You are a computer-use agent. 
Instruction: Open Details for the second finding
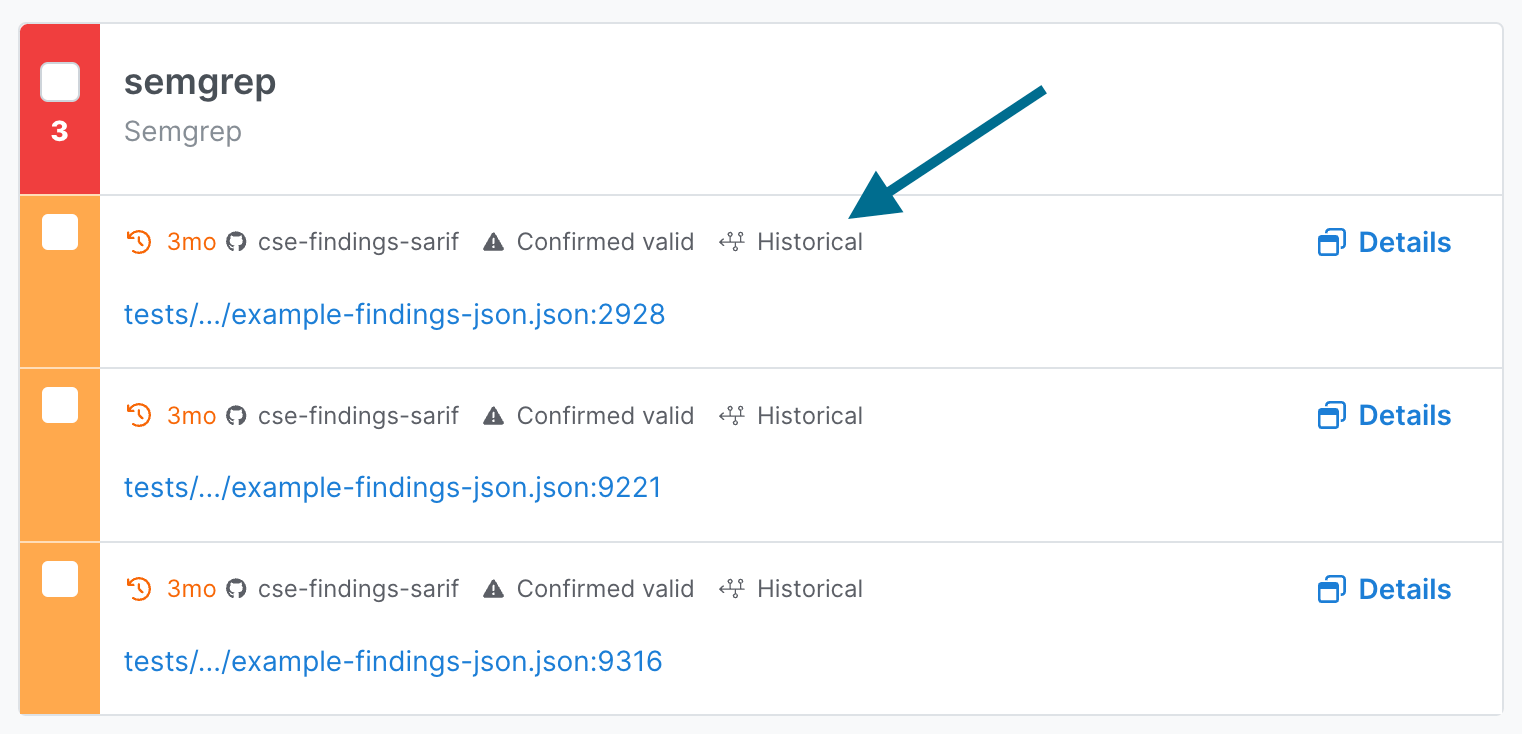click(x=1404, y=415)
